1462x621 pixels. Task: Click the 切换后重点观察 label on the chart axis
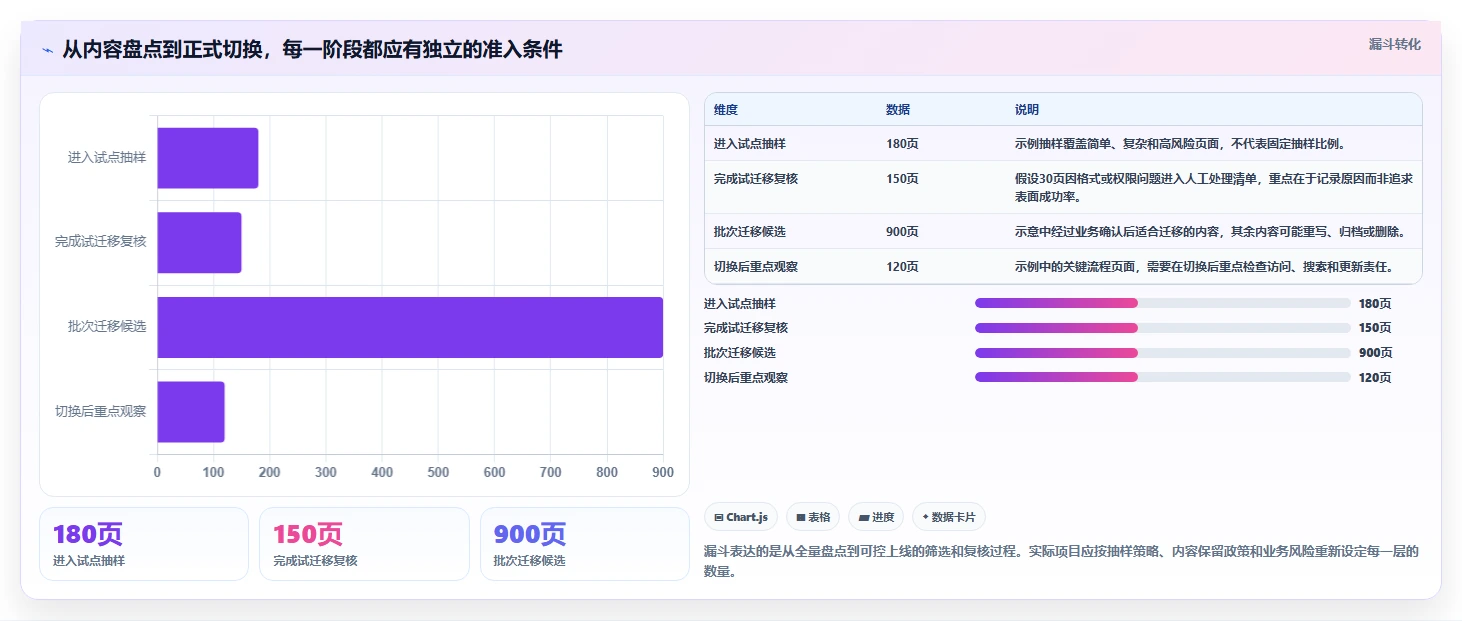click(x=101, y=411)
